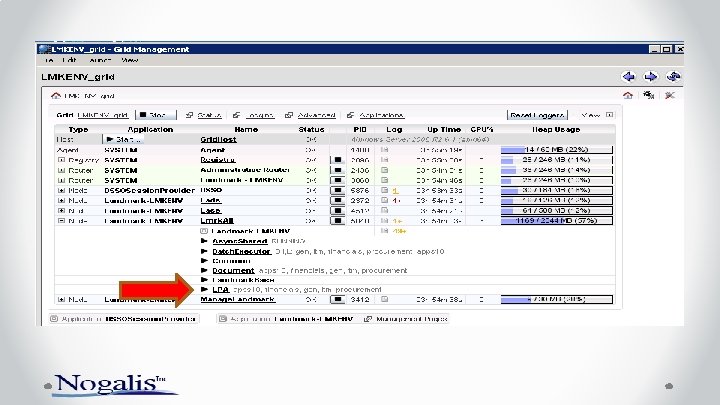Click the play arrow beside LPA

(204, 289)
